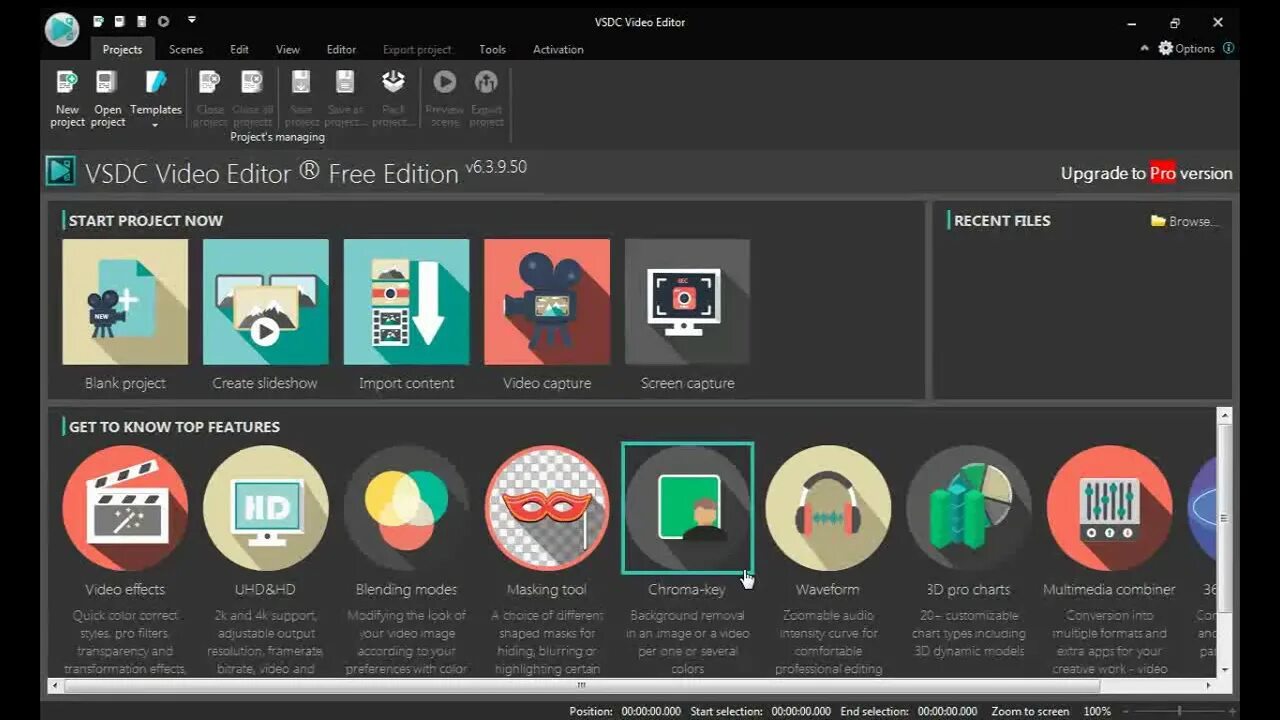The image size is (1280, 720).
Task: Click Upgrade to Pro version link
Action: (x=1147, y=173)
